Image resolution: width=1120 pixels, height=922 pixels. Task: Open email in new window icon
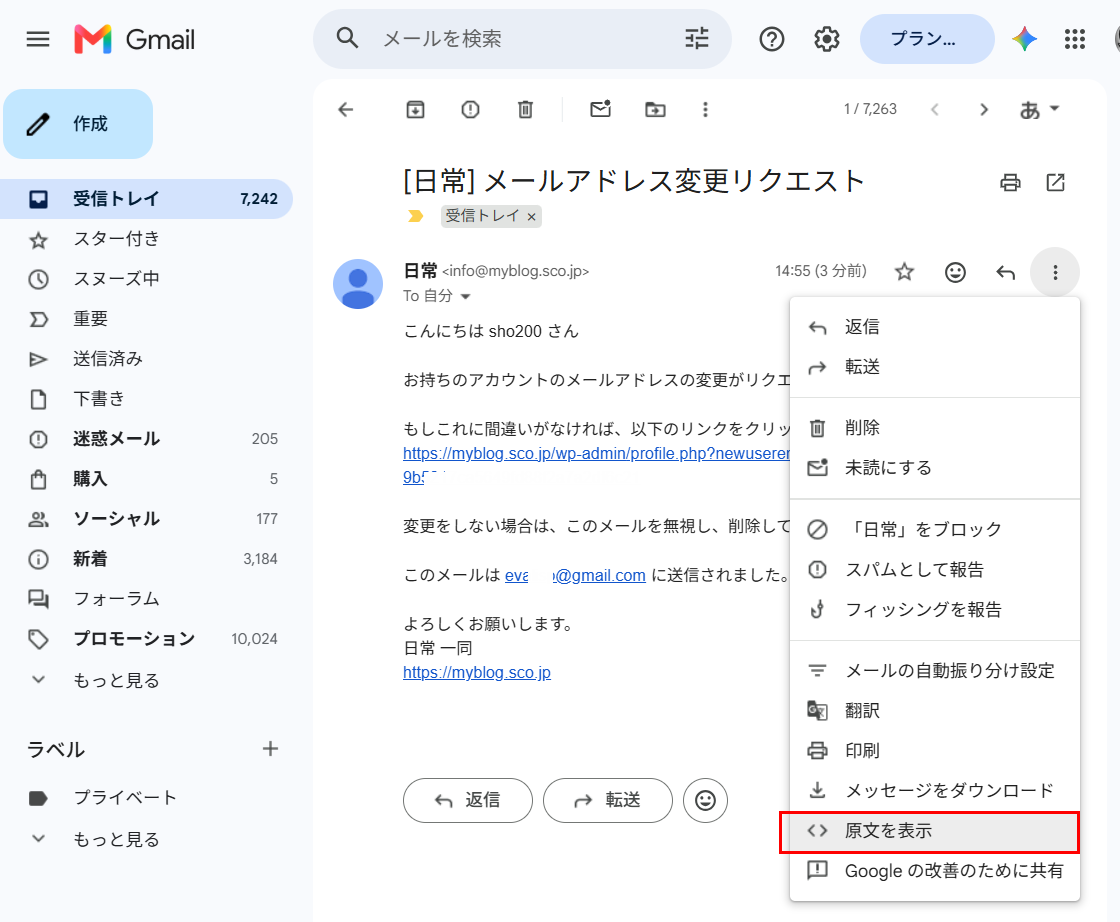tap(1055, 183)
